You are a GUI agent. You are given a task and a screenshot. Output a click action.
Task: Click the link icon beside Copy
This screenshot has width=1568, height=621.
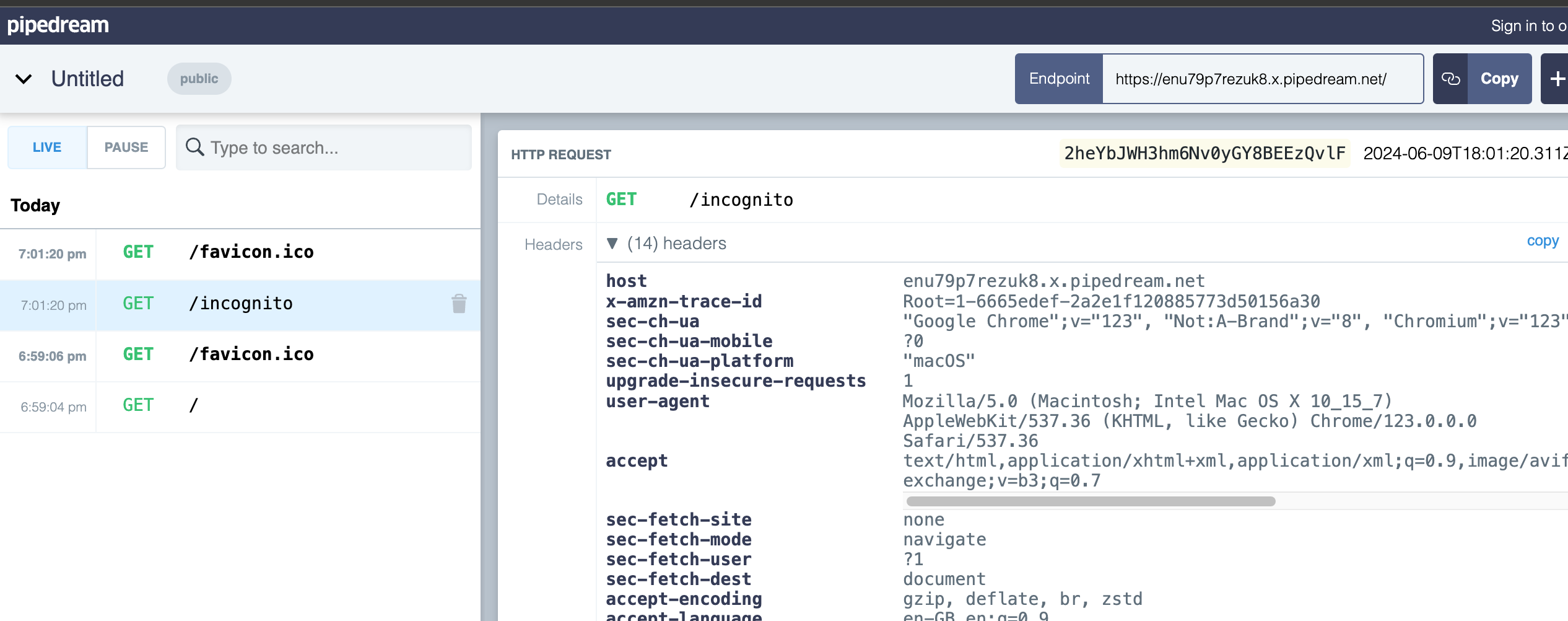pyautogui.click(x=1450, y=79)
